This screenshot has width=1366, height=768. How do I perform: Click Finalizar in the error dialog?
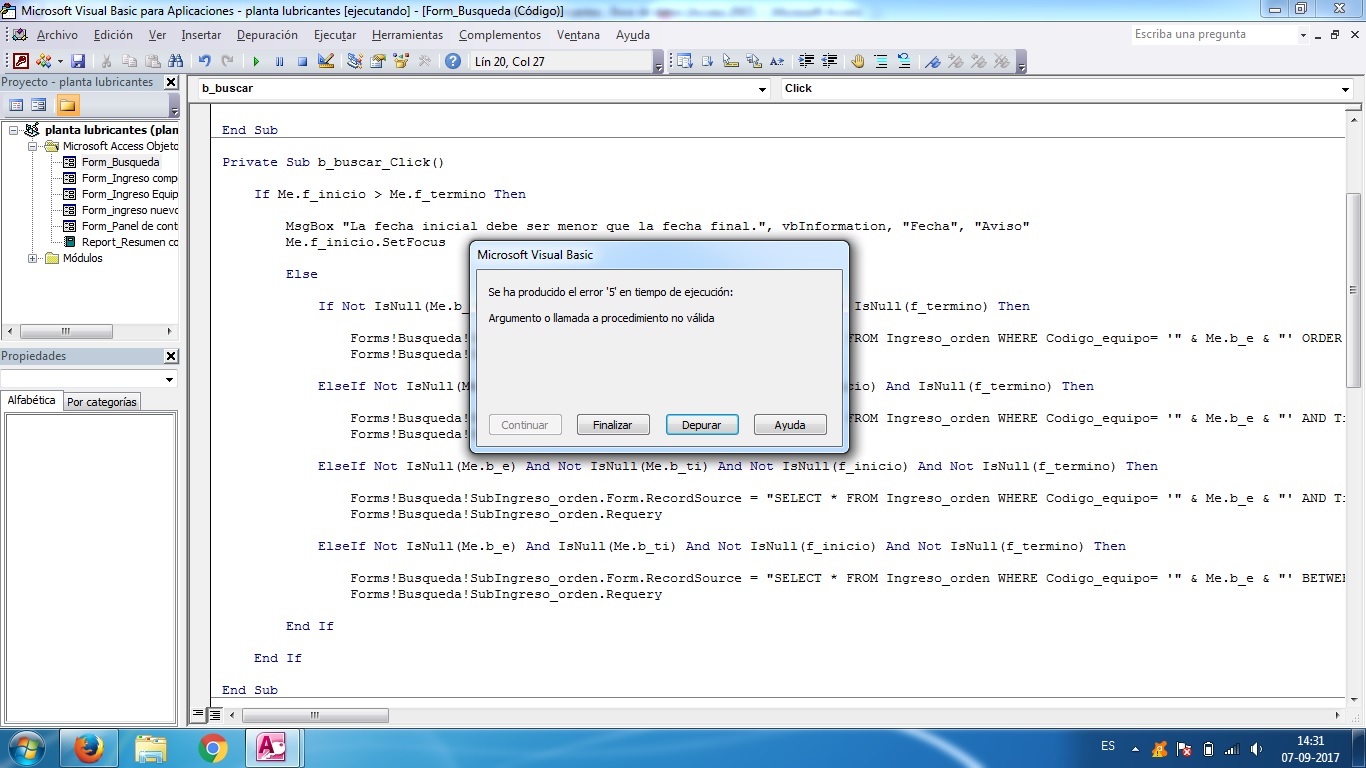(613, 425)
